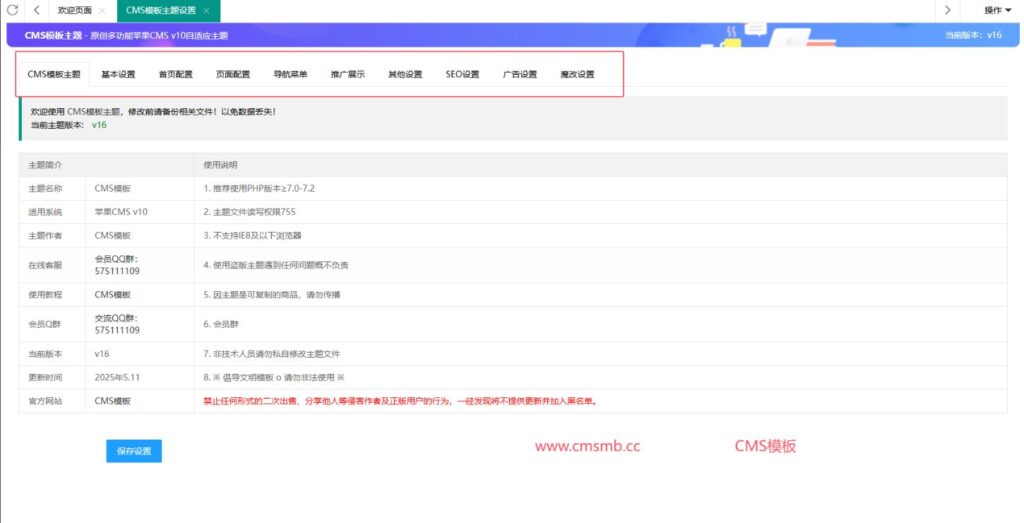
Task: Click the green v16 version text
Action: [x=99, y=125]
